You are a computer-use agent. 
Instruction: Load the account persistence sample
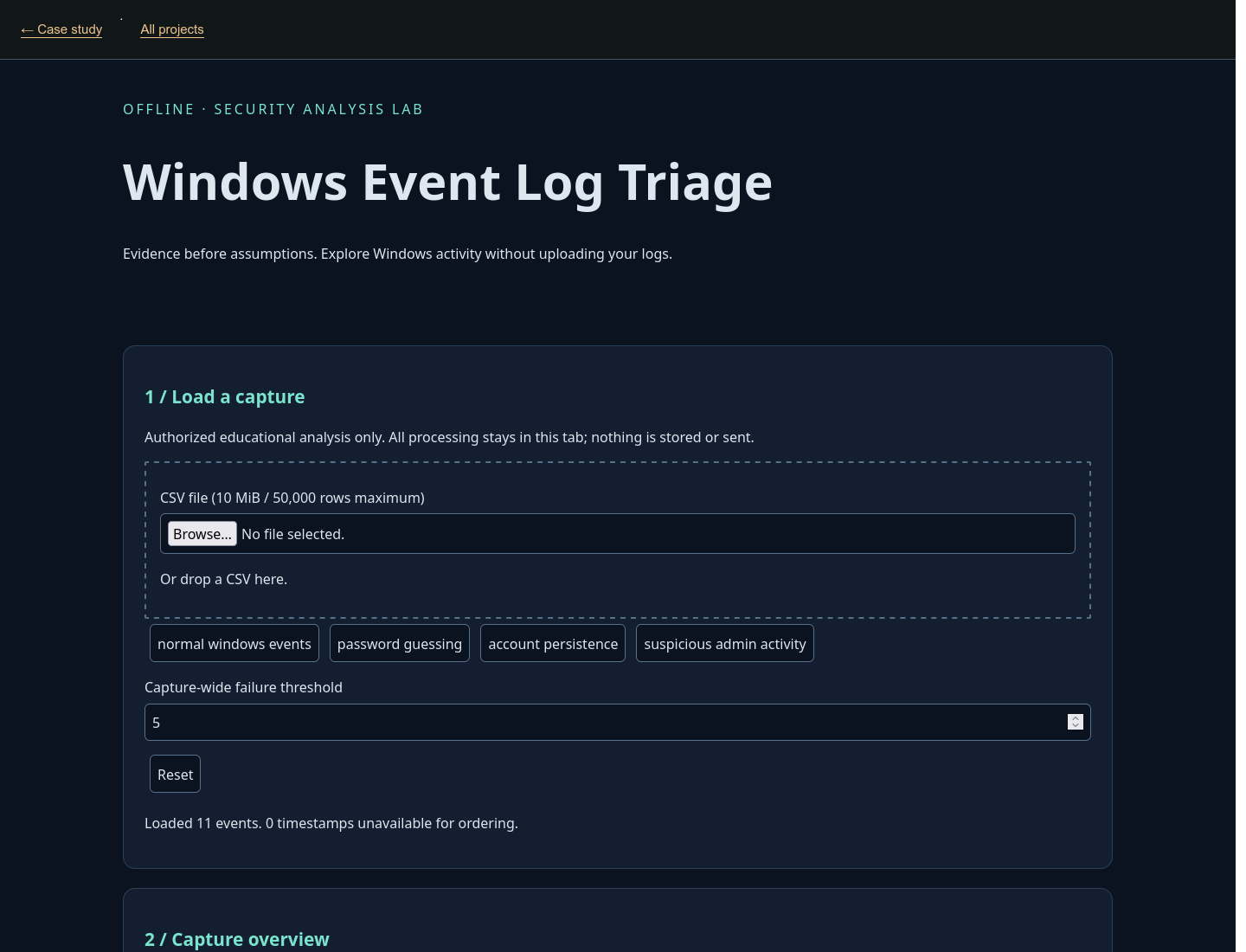[x=553, y=643]
